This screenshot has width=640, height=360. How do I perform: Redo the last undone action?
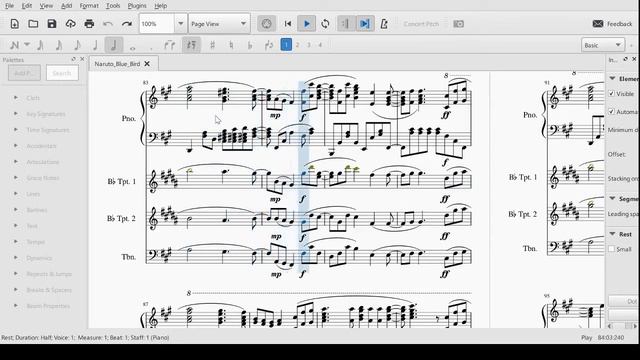pyautogui.click(x=127, y=24)
